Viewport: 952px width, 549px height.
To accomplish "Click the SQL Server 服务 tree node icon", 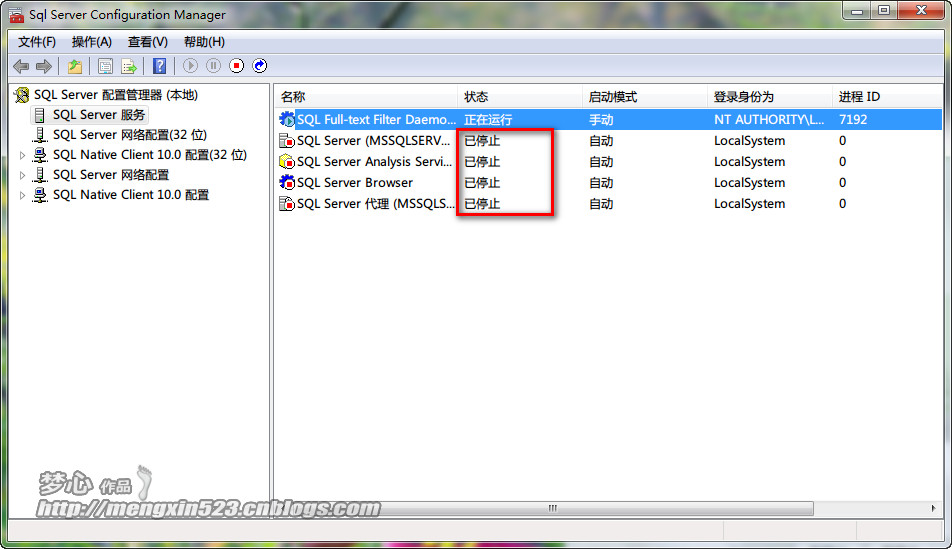I will pyautogui.click(x=40, y=115).
